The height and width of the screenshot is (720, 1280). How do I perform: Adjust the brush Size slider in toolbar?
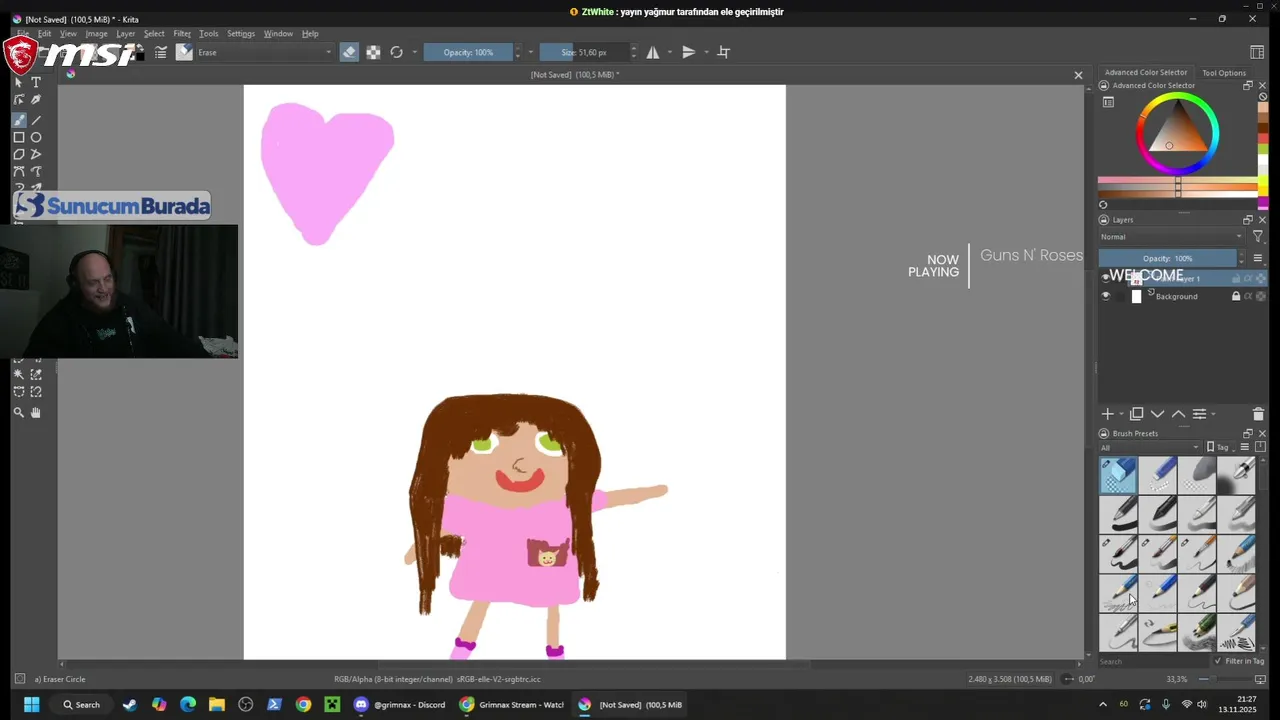coord(584,52)
